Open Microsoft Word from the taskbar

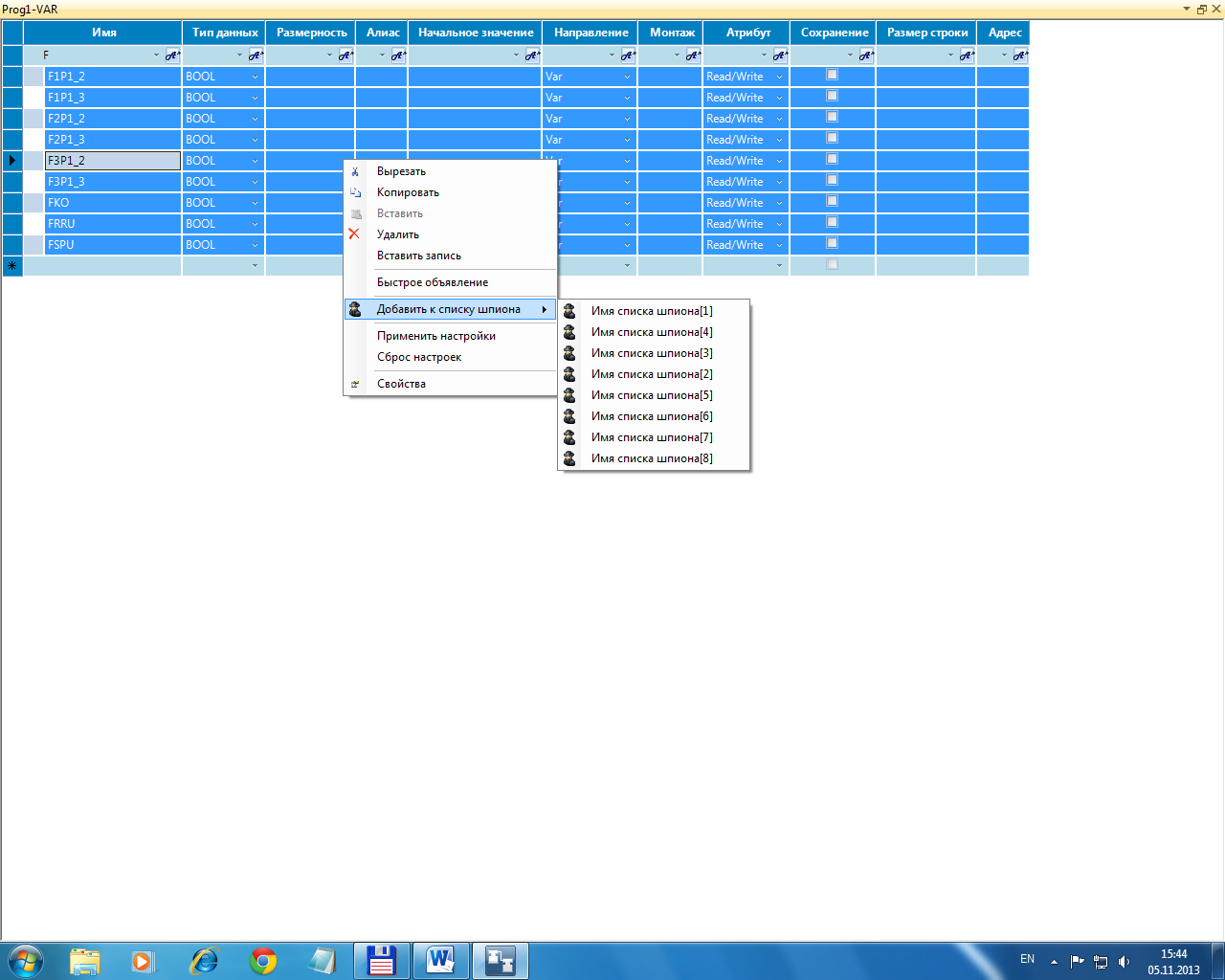point(441,960)
